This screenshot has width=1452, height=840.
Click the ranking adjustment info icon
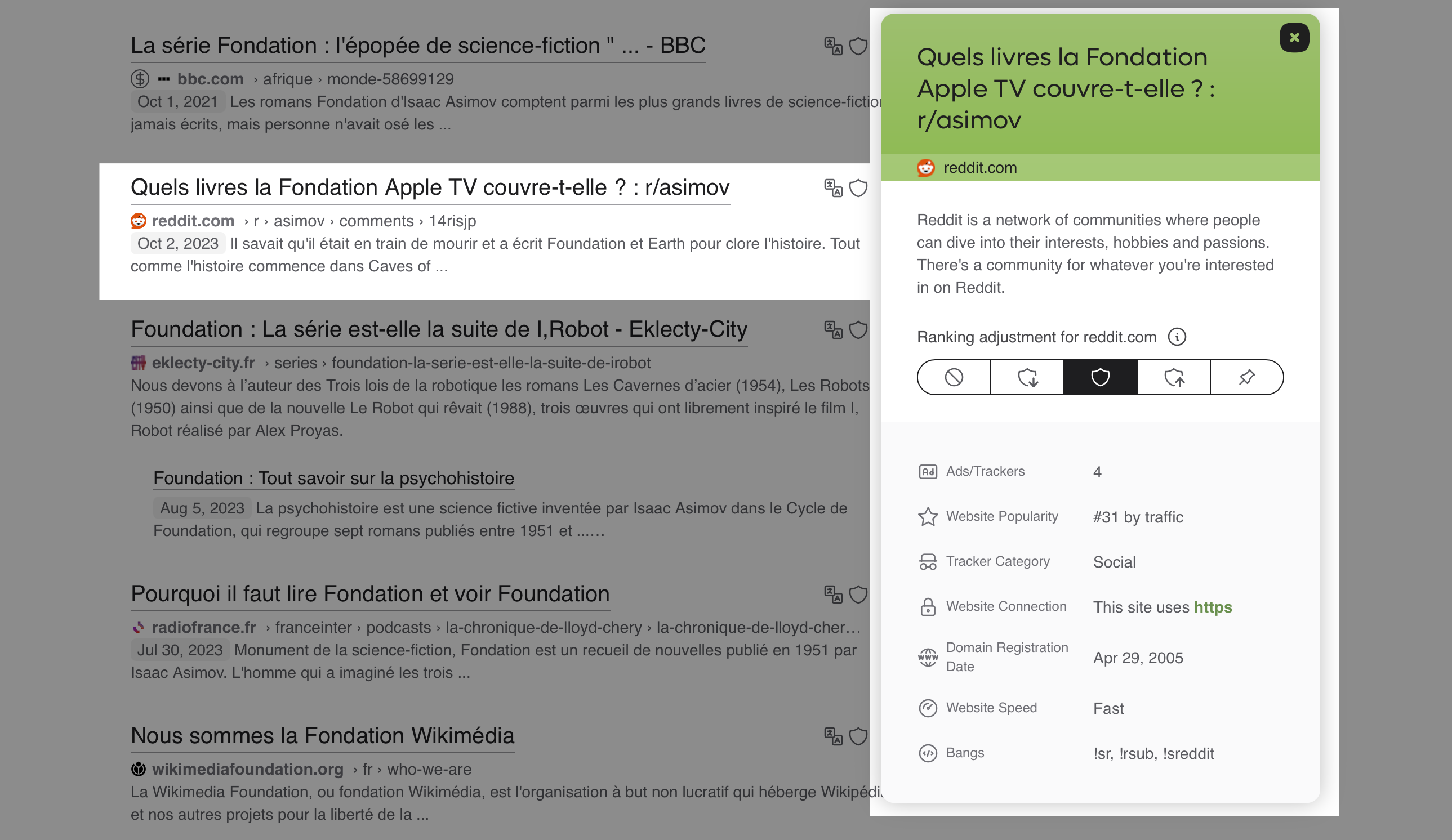click(1177, 337)
